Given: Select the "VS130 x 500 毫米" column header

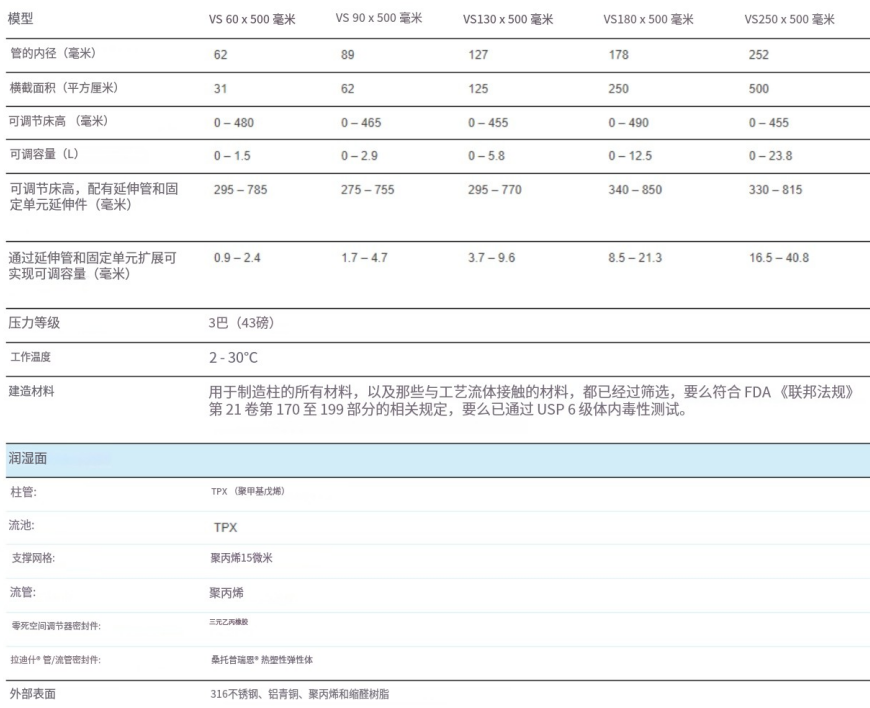Looking at the screenshot, I should 508,20.
